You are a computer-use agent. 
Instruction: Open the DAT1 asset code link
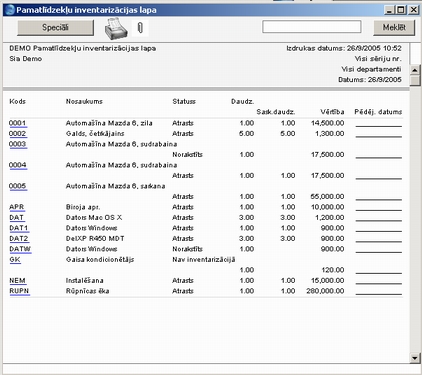click(19, 228)
